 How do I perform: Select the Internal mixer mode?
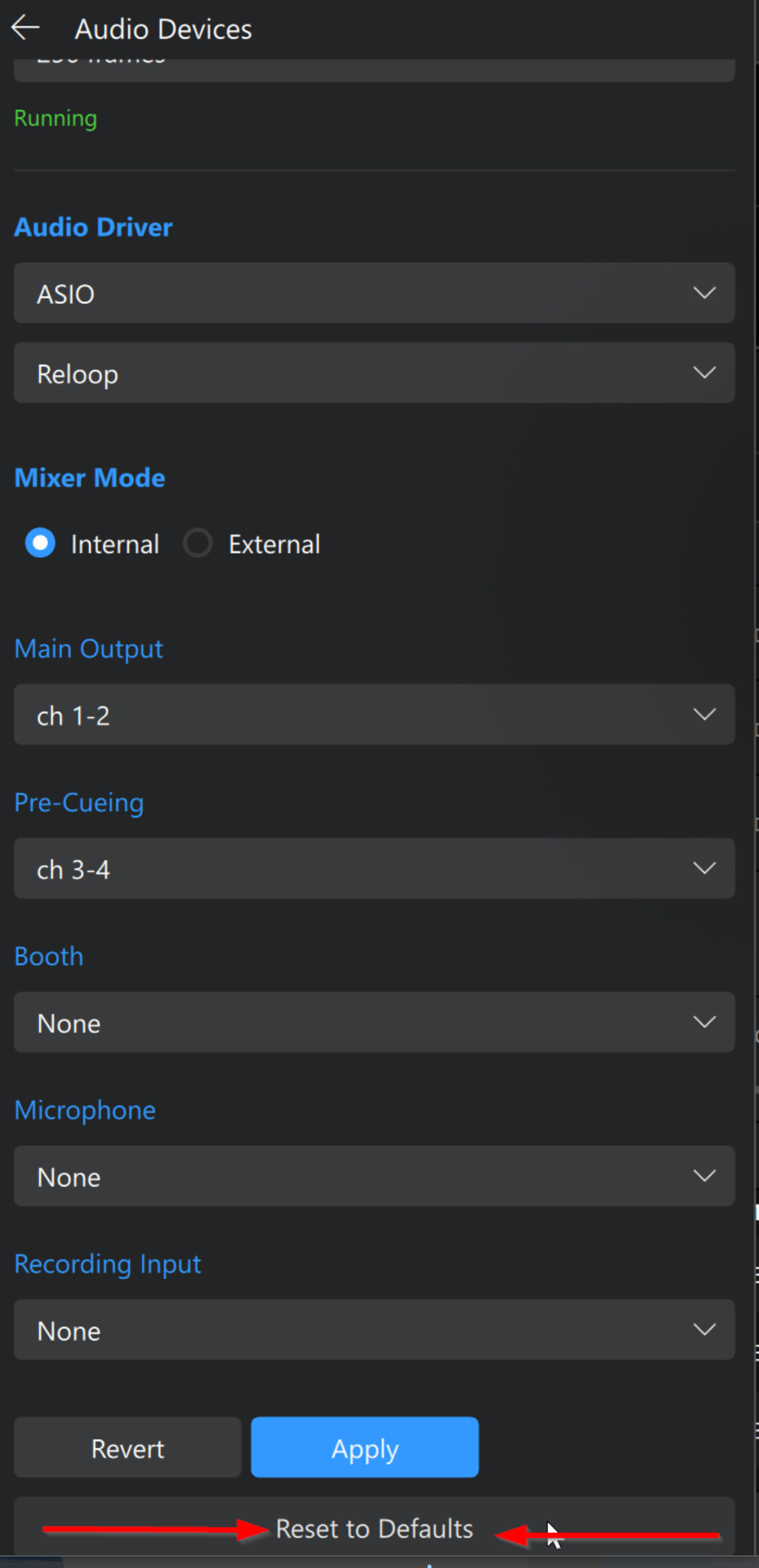(x=41, y=543)
